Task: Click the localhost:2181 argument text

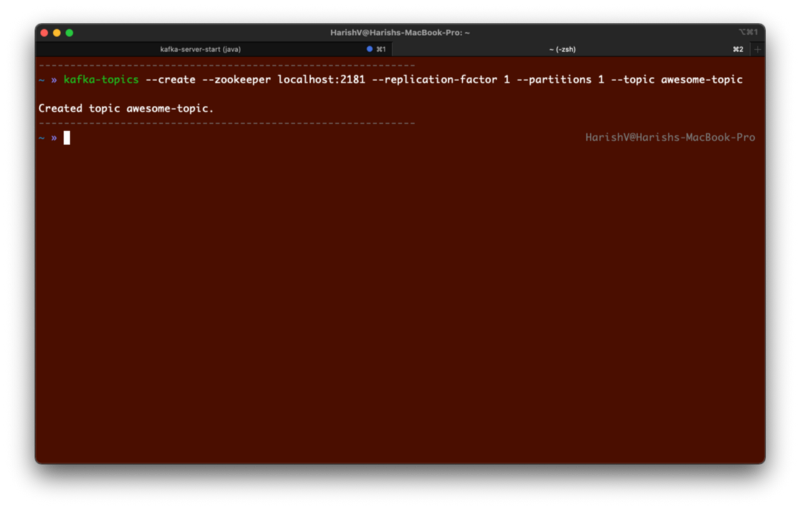Action: pos(321,80)
